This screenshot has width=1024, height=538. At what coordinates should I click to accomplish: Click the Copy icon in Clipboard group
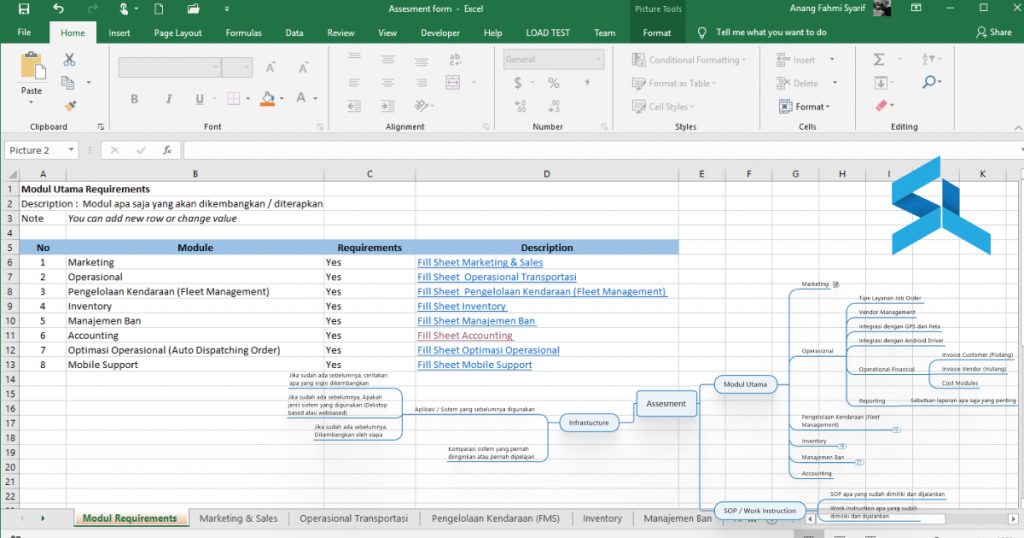[67, 82]
